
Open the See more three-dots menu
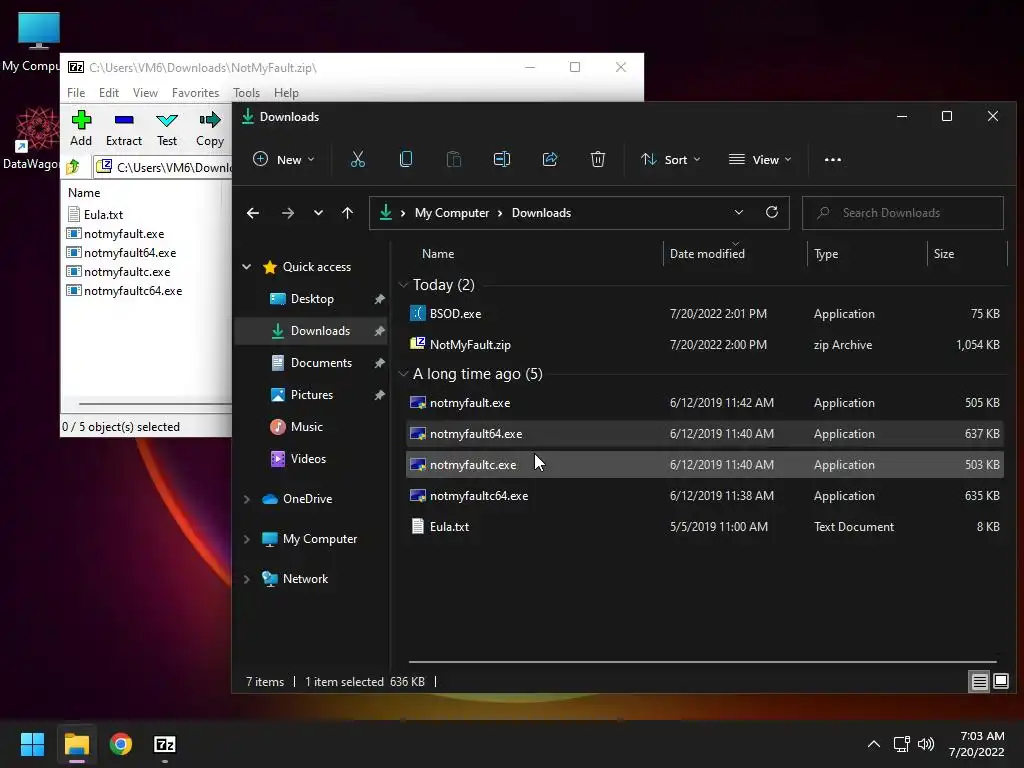pos(833,159)
